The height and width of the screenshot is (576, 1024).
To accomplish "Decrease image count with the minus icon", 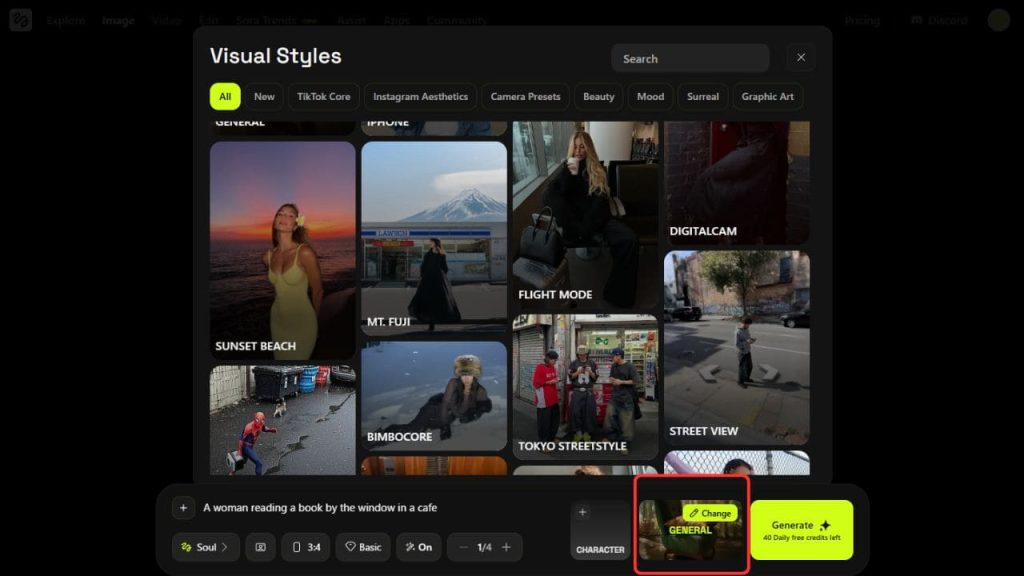I will click(463, 547).
